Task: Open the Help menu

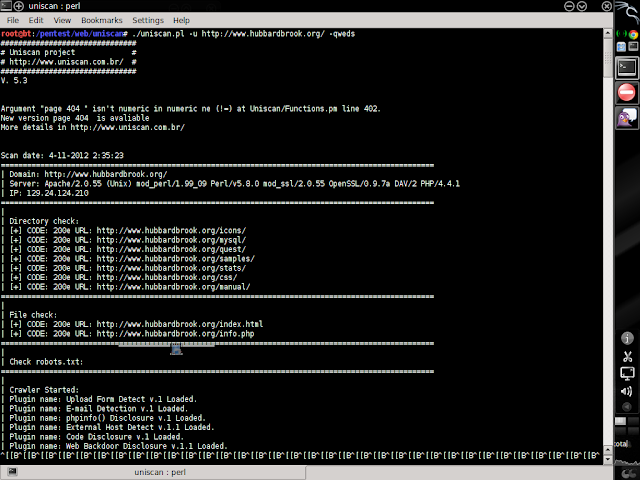Action: pyautogui.click(x=181, y=20)
